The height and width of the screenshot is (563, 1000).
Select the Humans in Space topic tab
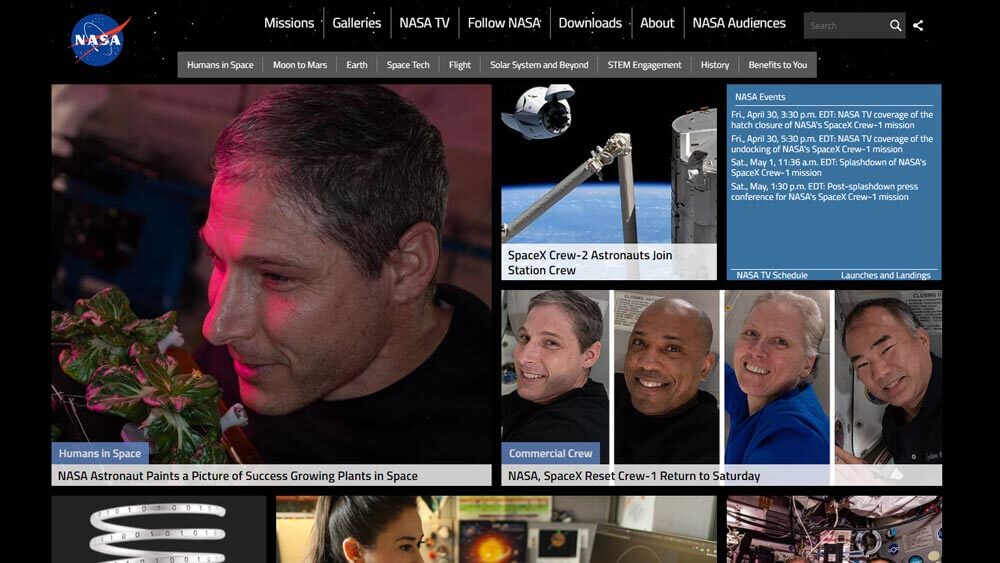coord(220,64)
